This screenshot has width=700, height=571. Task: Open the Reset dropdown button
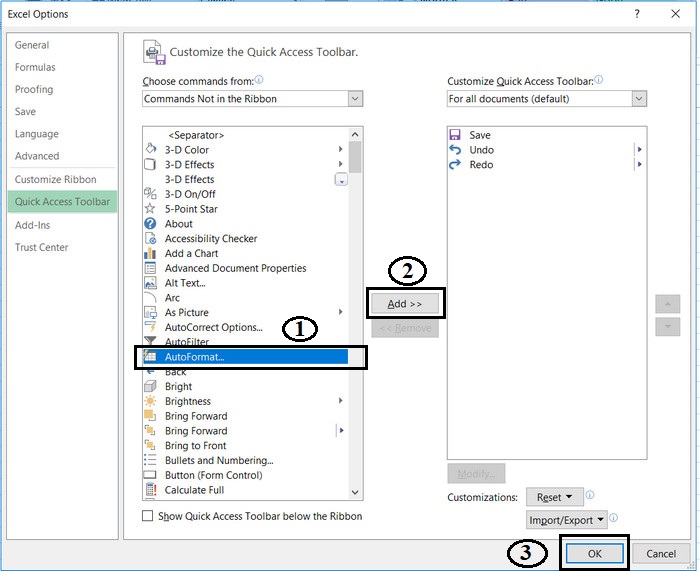point(554,496)
